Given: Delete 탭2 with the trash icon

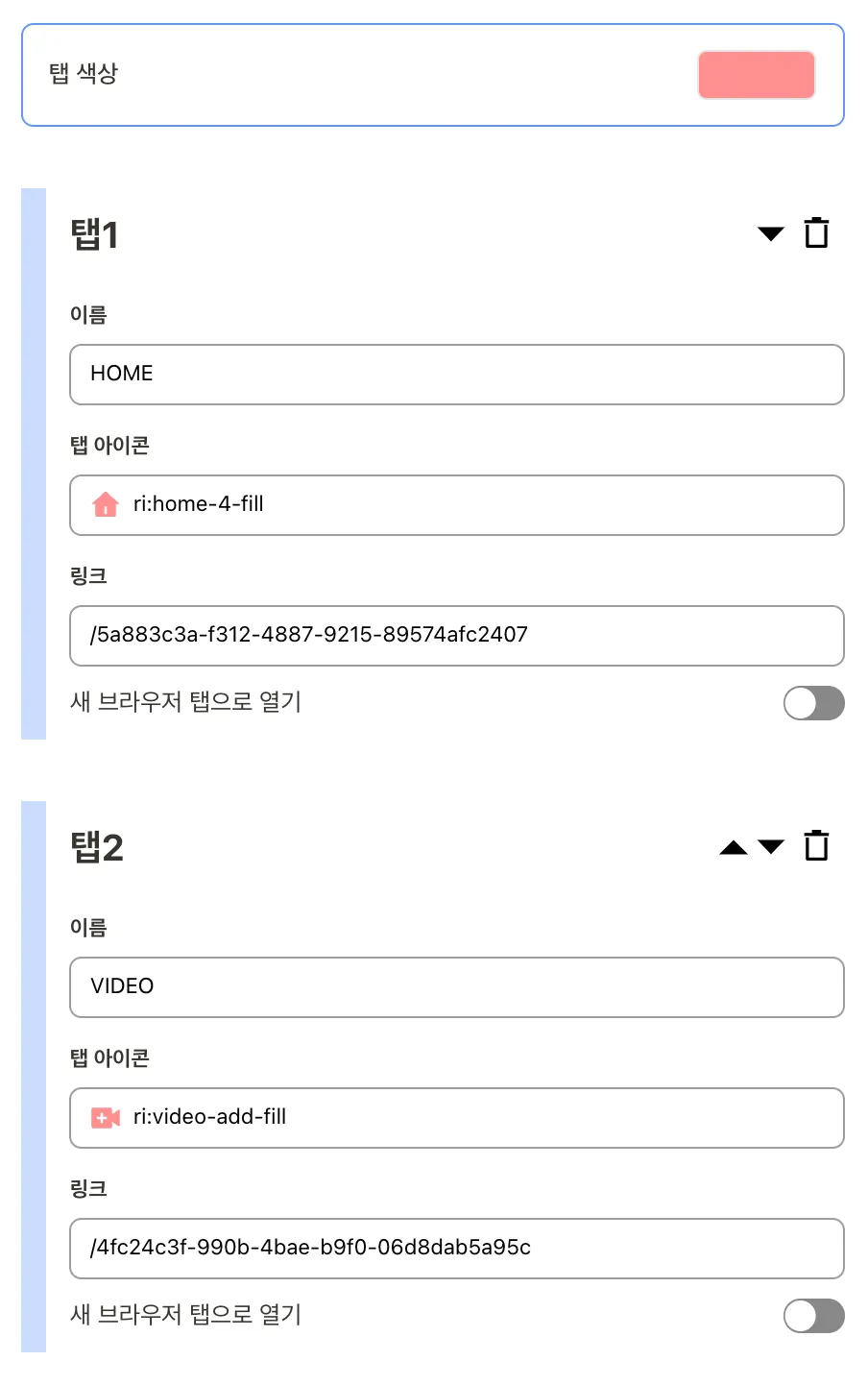Looking at the screenshot, I should 816,845.
